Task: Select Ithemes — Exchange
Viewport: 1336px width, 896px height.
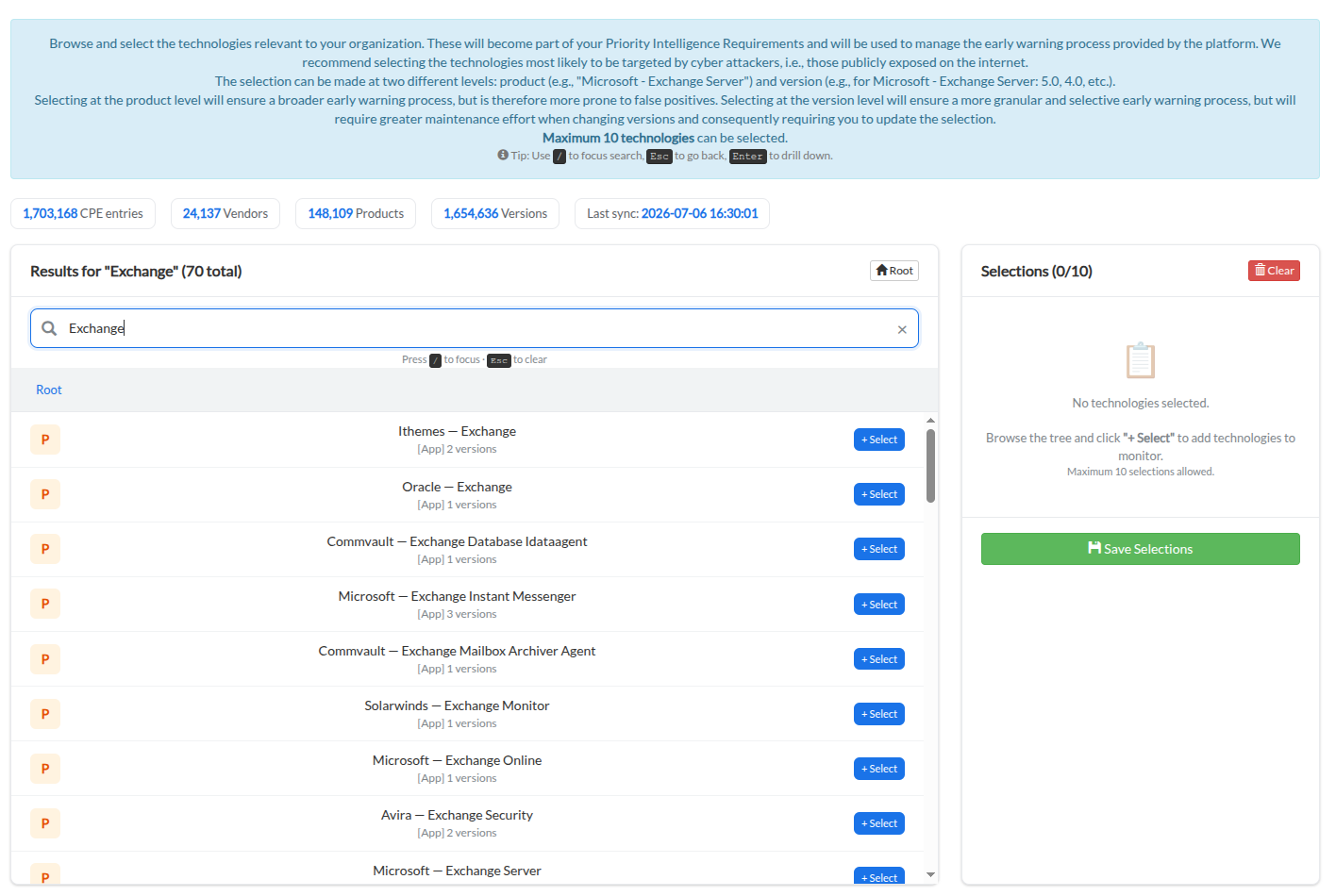Action: pos(879,440)
